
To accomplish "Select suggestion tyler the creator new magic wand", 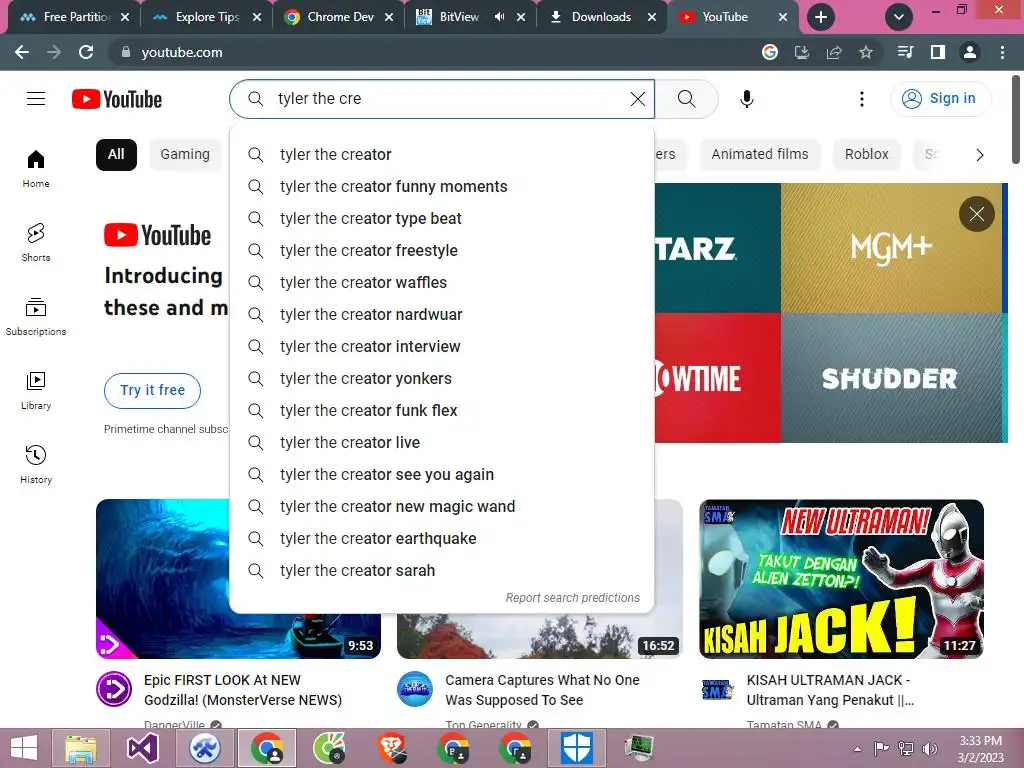I will (x=441, y=507).
